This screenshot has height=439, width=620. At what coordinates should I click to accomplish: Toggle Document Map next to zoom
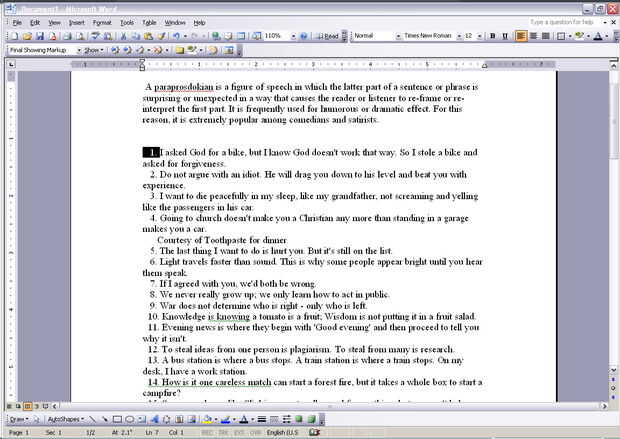[256, 36]
